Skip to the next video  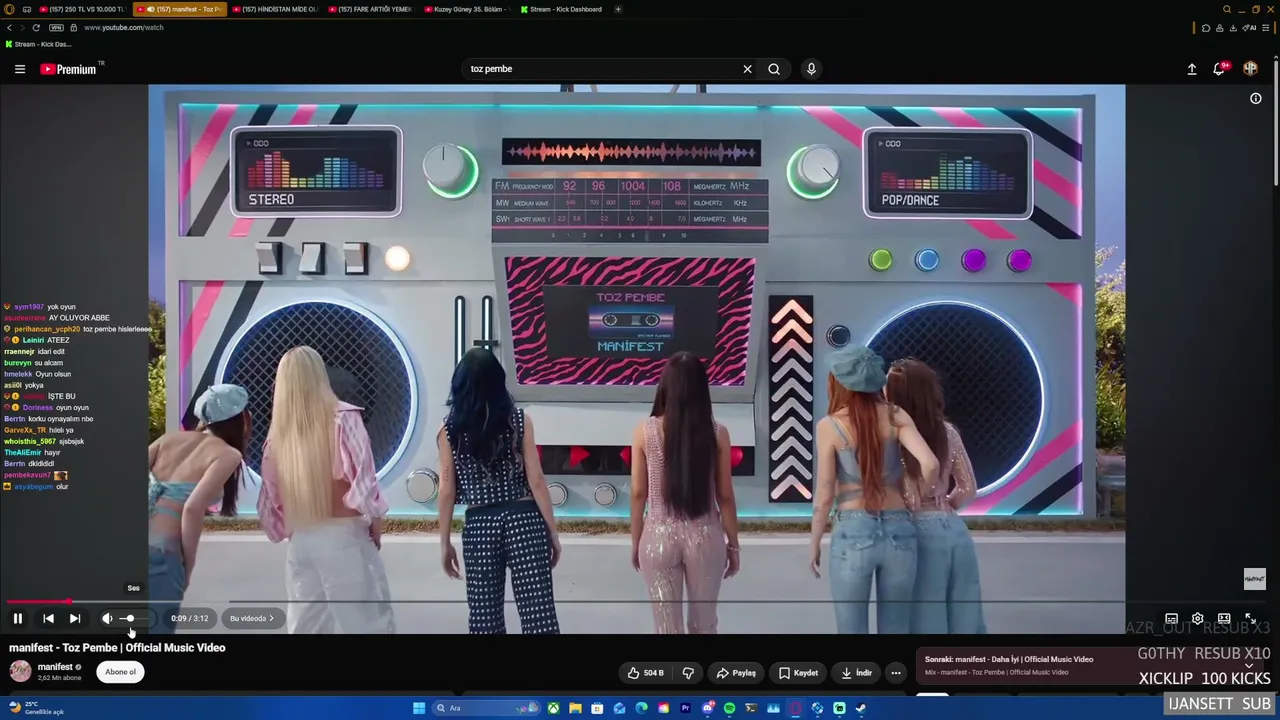pos(74,618)
